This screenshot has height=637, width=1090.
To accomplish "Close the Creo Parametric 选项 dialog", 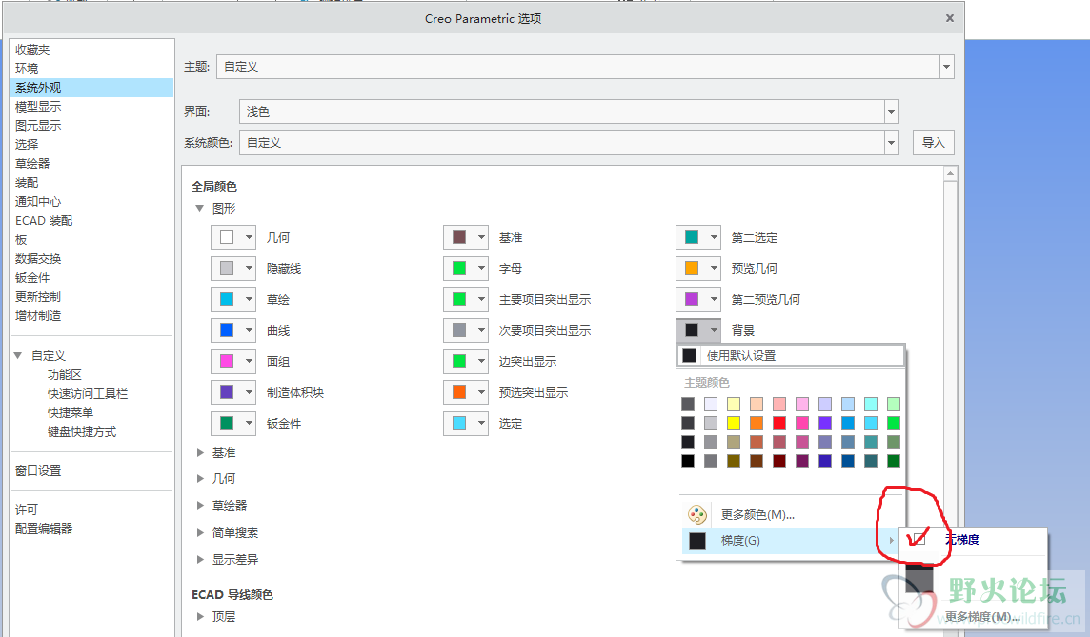I will (x=950, y=18).
